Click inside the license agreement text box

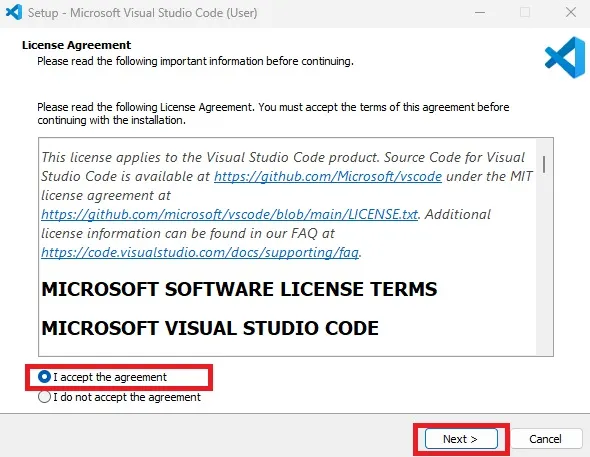point(287,247)
